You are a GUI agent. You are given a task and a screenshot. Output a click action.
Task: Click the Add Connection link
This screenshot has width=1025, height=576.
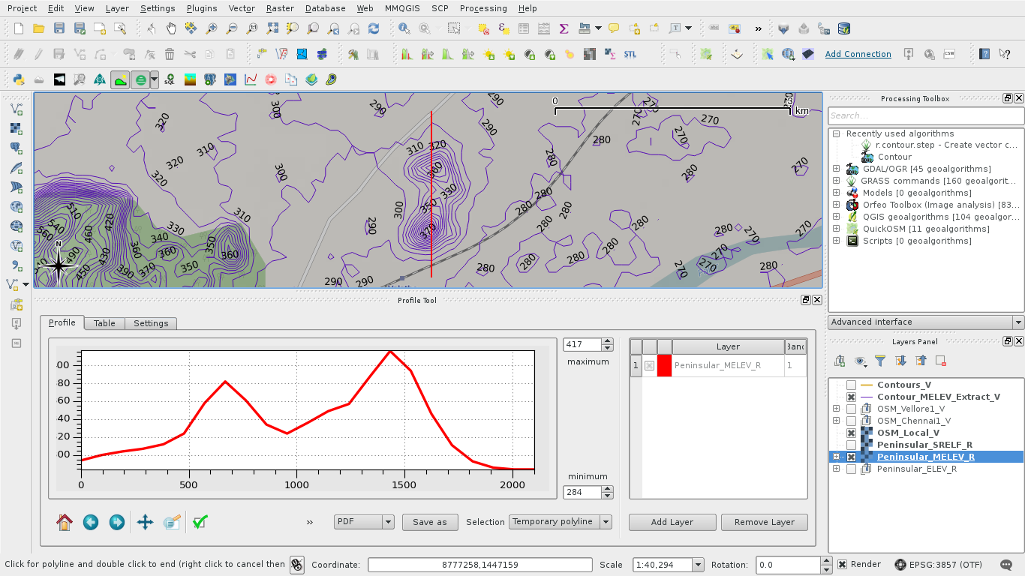858,54
